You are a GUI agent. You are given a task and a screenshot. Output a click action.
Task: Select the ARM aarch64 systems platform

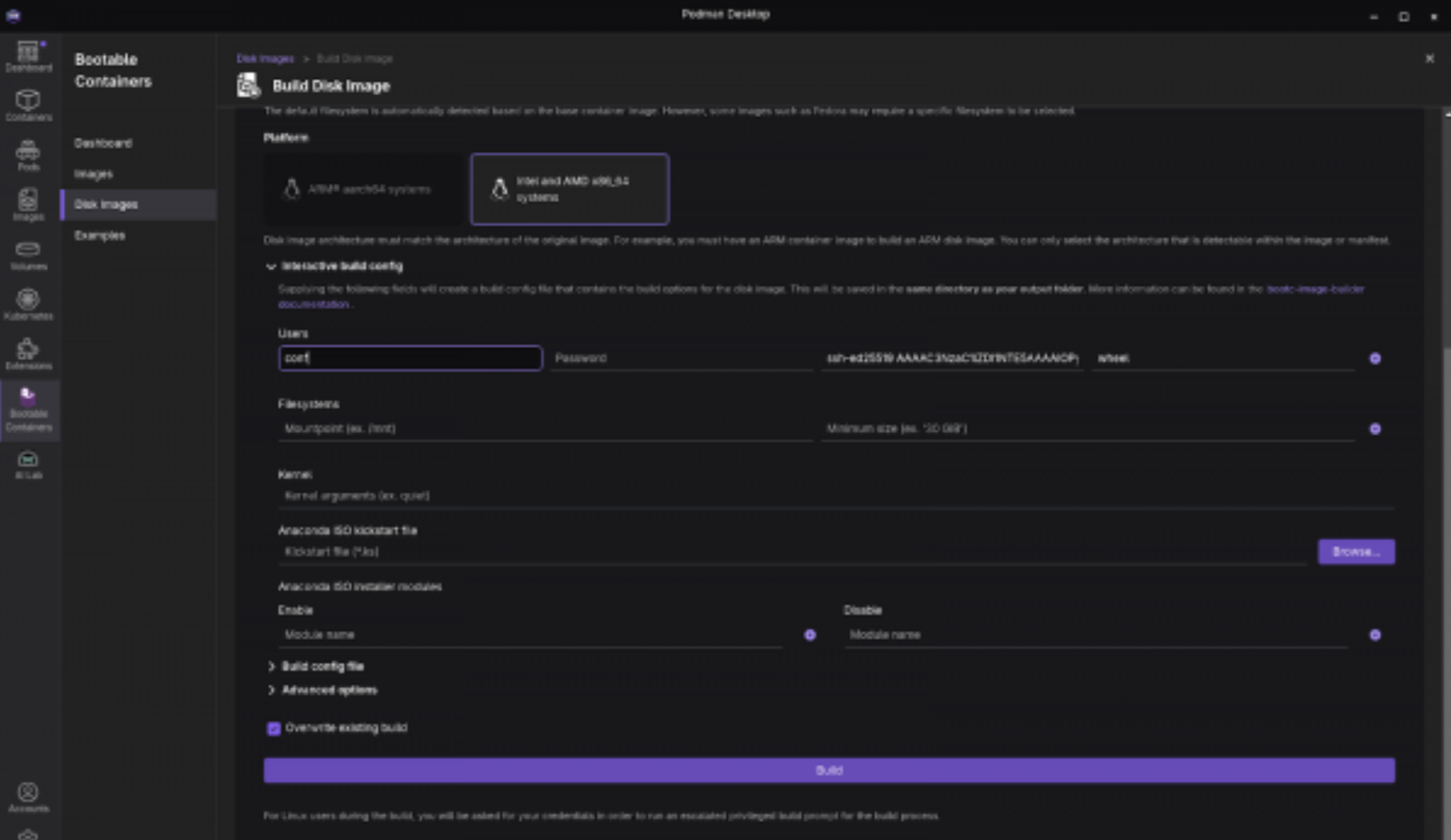[x=364, y=189]
